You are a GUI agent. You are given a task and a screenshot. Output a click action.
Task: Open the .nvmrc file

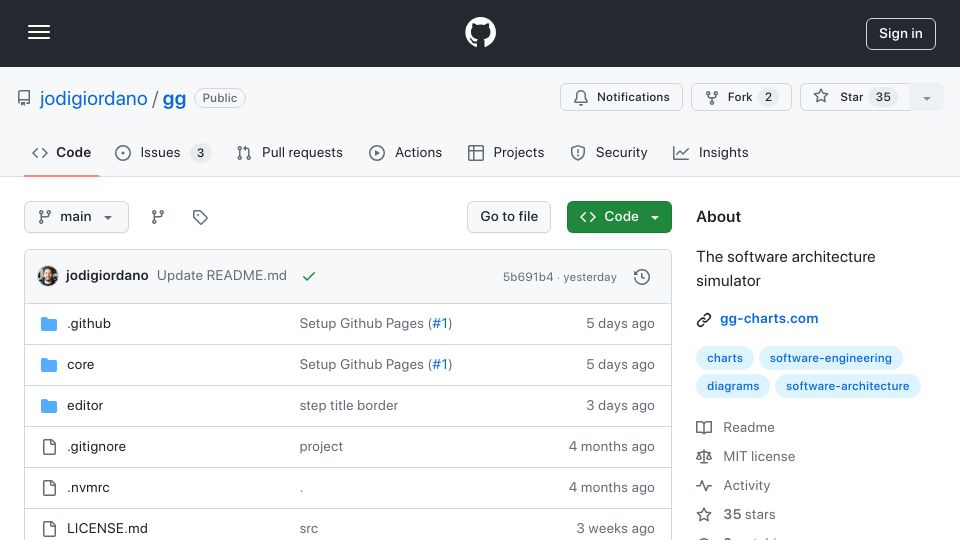(x=88, y=487)
